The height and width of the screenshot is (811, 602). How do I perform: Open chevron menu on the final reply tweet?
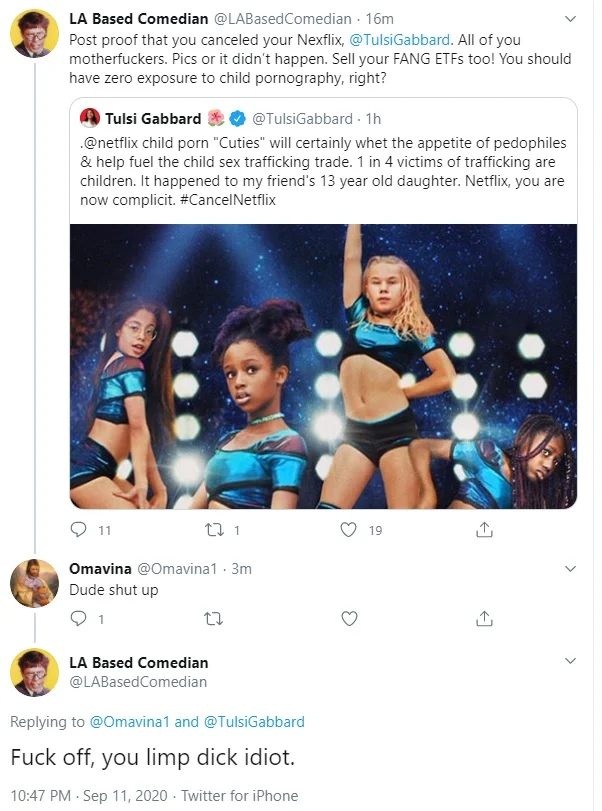(x=570, y=661)
